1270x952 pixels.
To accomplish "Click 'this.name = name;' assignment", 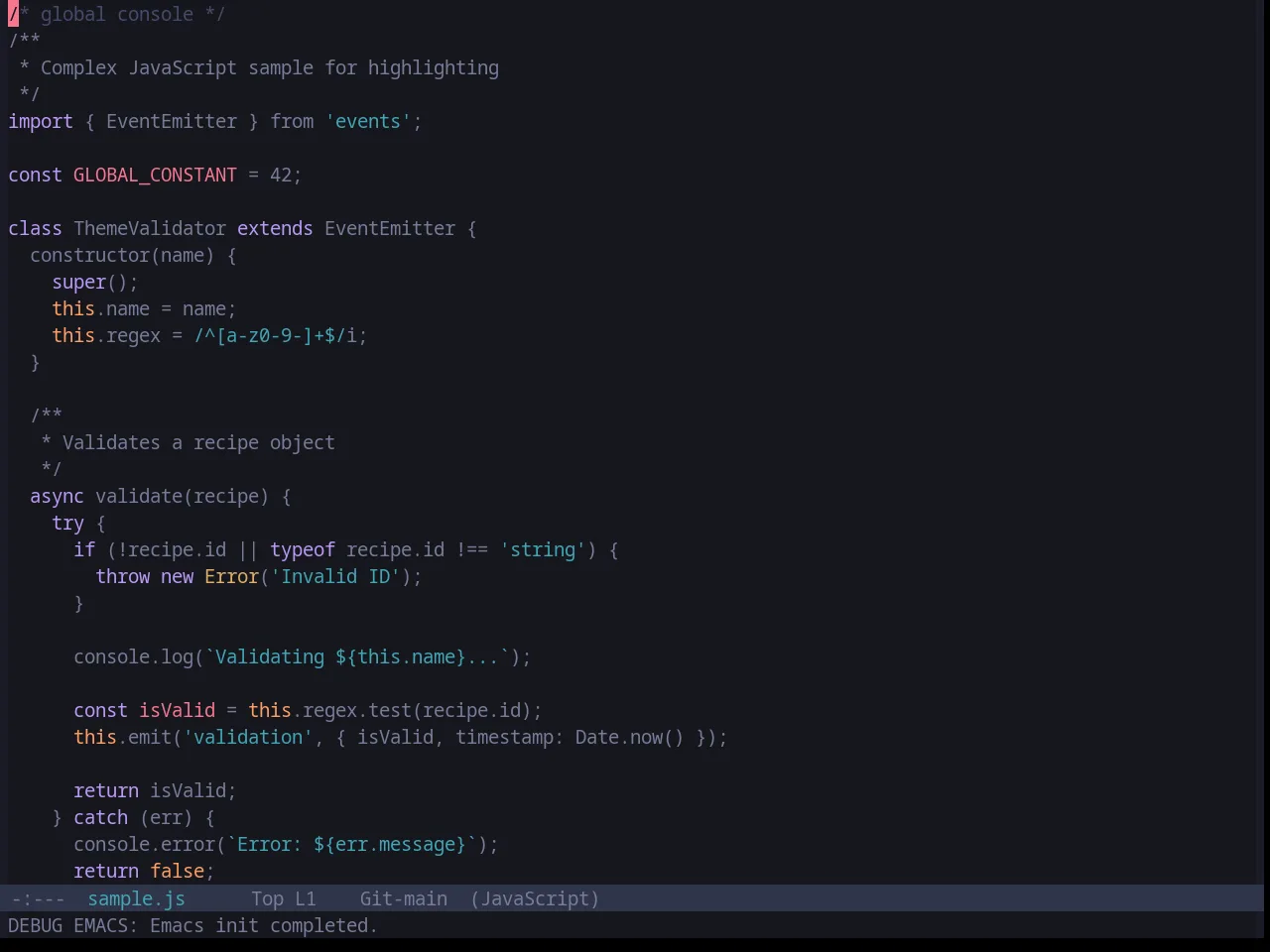I will [x=144, y=308].
